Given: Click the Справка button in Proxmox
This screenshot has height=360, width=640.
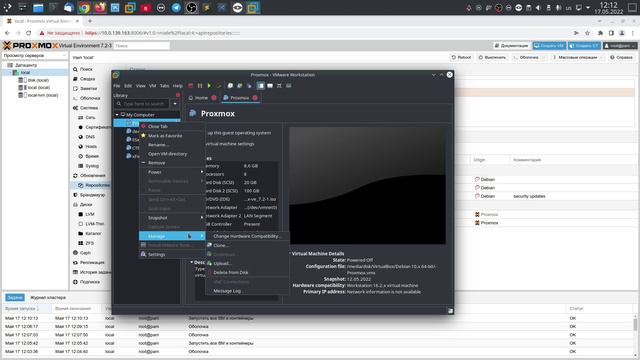Looking at the screenshot, I should tap(621, 58).
